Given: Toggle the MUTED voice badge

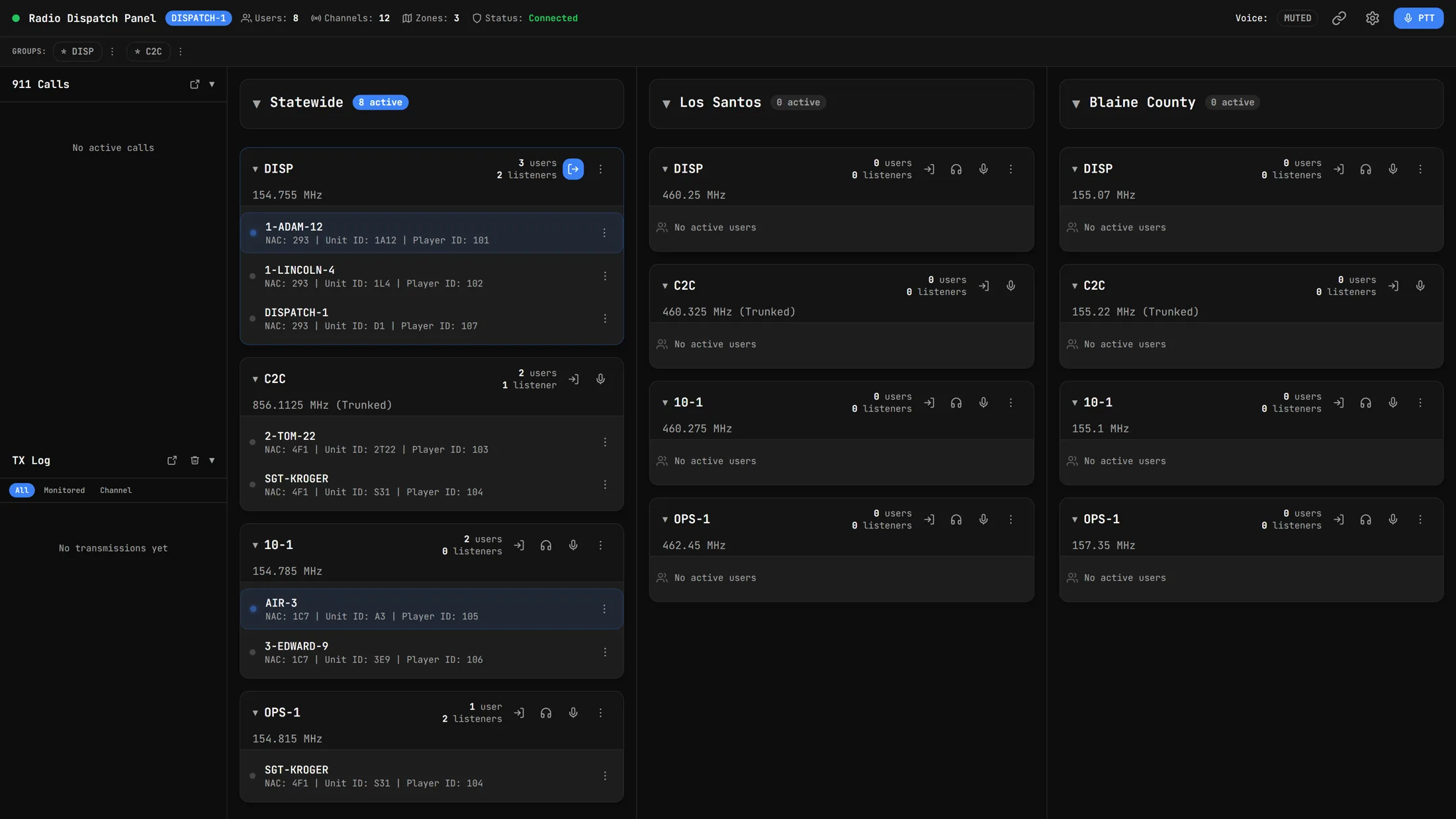Looking at the screenshot, I should point(1297,19).
